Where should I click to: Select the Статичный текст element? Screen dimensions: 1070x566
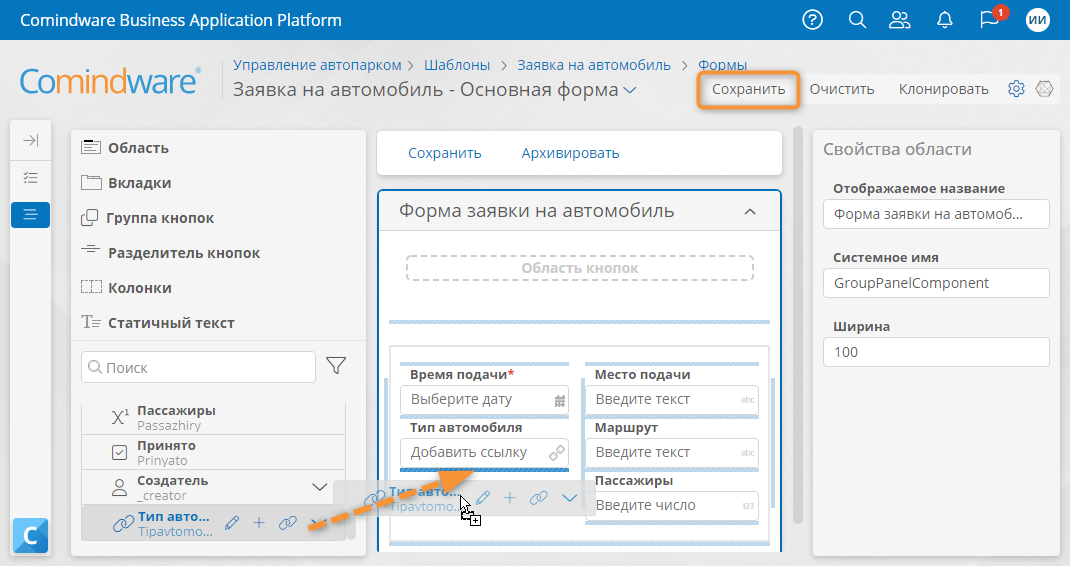coord(158,322)
